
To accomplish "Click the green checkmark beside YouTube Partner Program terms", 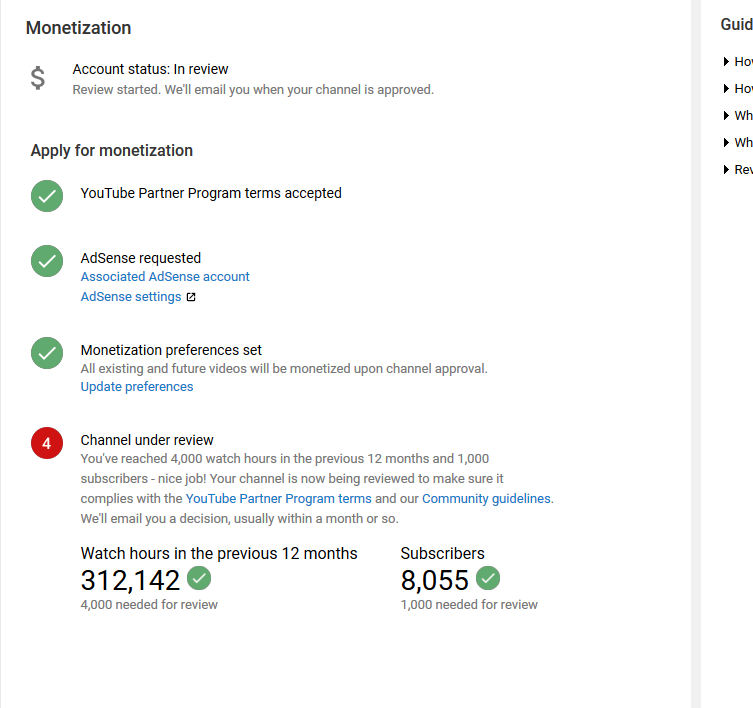I will 47,196.
